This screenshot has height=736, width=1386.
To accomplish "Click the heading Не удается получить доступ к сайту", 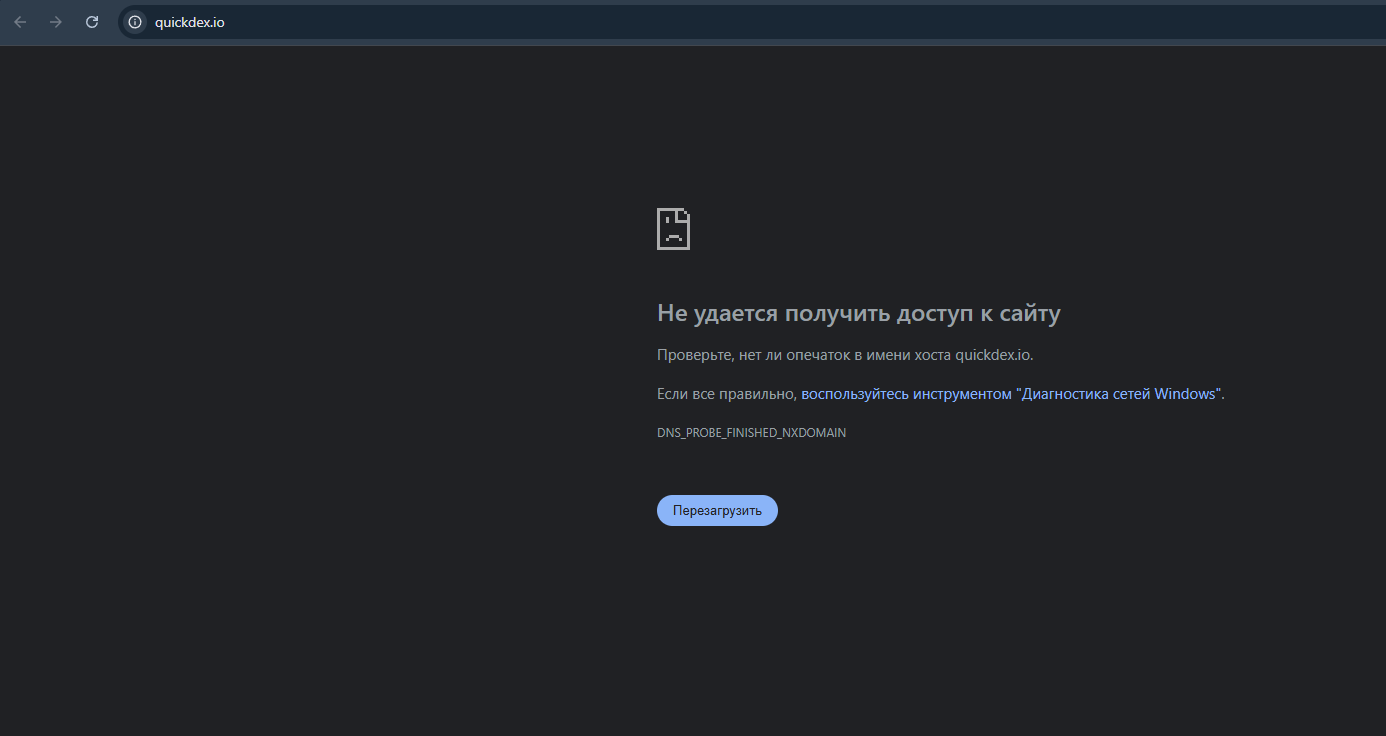I will tap(858, 313).
